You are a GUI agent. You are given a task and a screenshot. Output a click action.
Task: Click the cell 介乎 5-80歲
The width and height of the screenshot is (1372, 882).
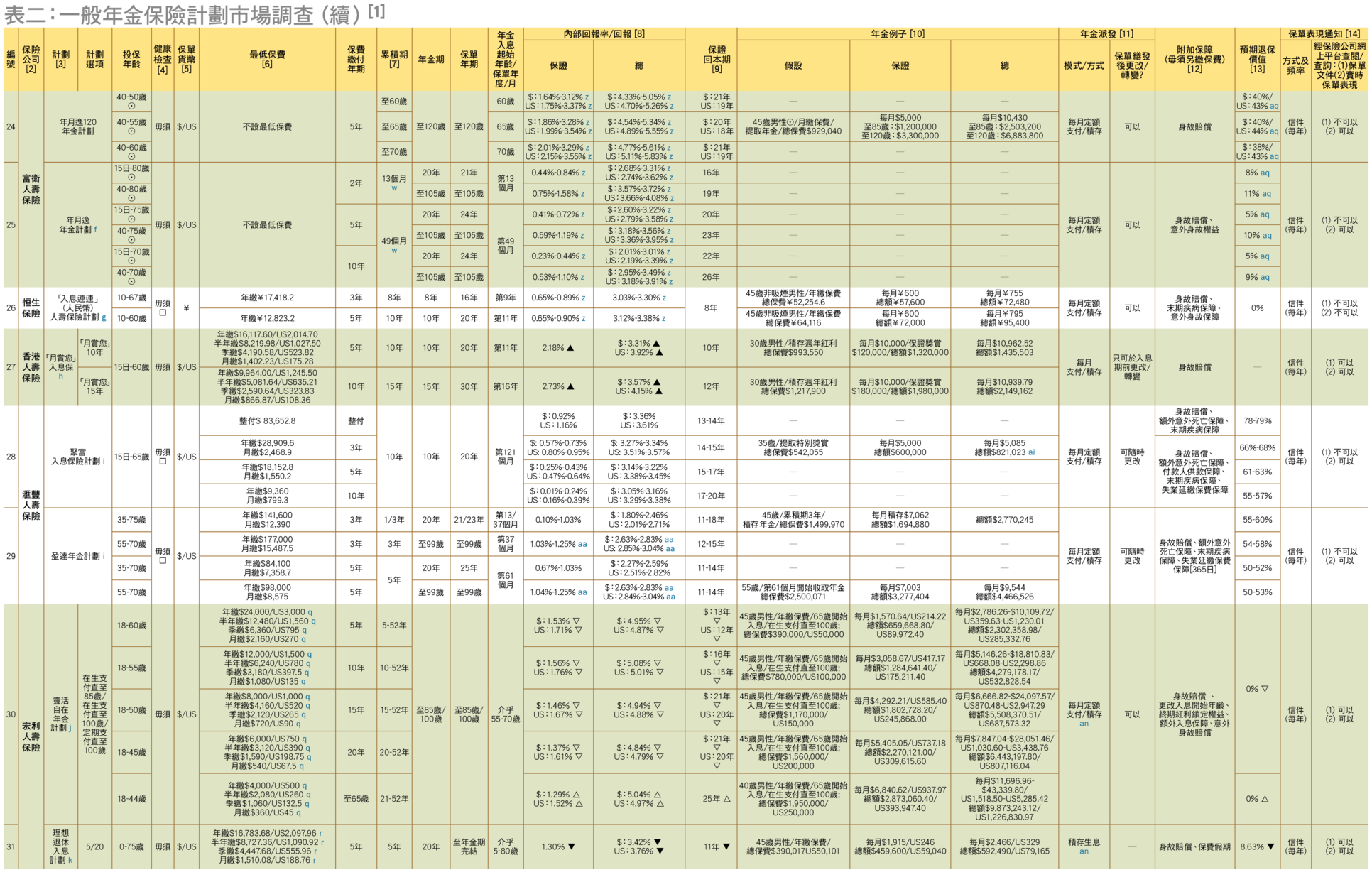click(x=506, y=846)
